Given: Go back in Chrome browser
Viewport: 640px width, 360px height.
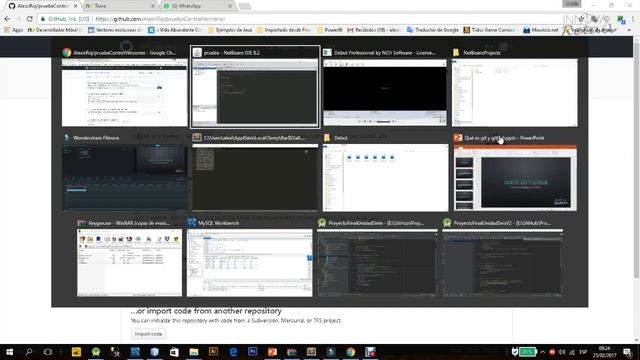Looking at the screenshot, I should click(x=7, y=19).
